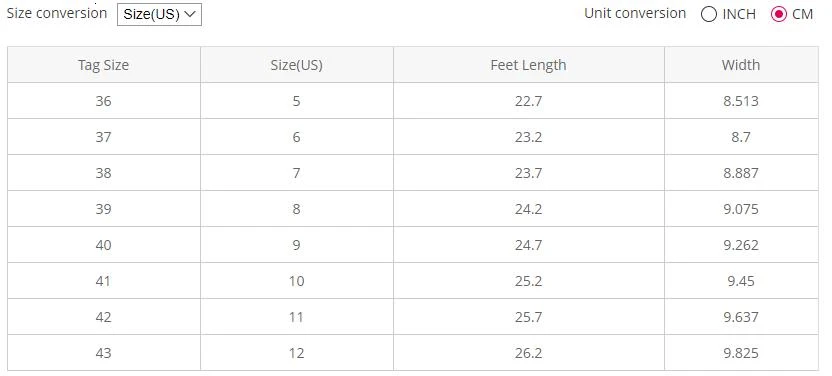Image resolution: width=832 pixels, height=376 pixels.
Task: Click the width 9.45 cell
Action: coord(741,281)
